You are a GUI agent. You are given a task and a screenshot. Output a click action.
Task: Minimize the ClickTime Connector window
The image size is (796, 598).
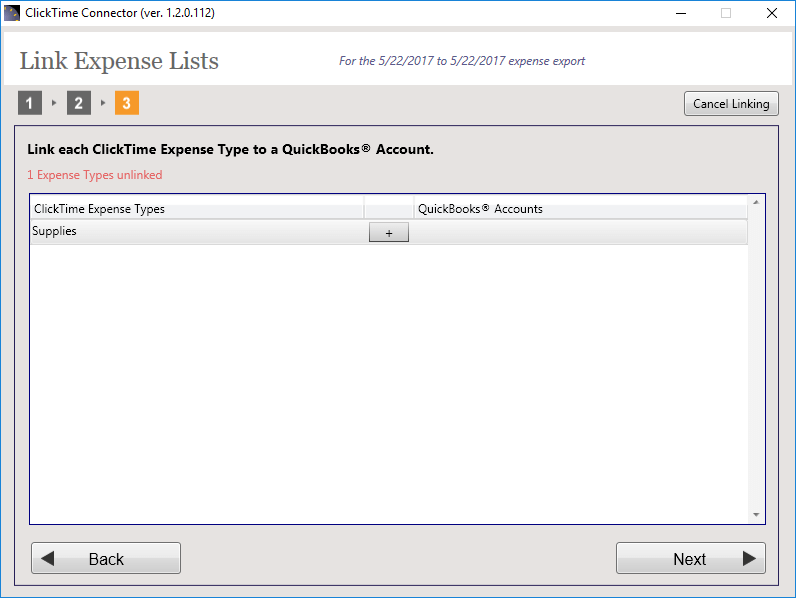click(681, 13)
